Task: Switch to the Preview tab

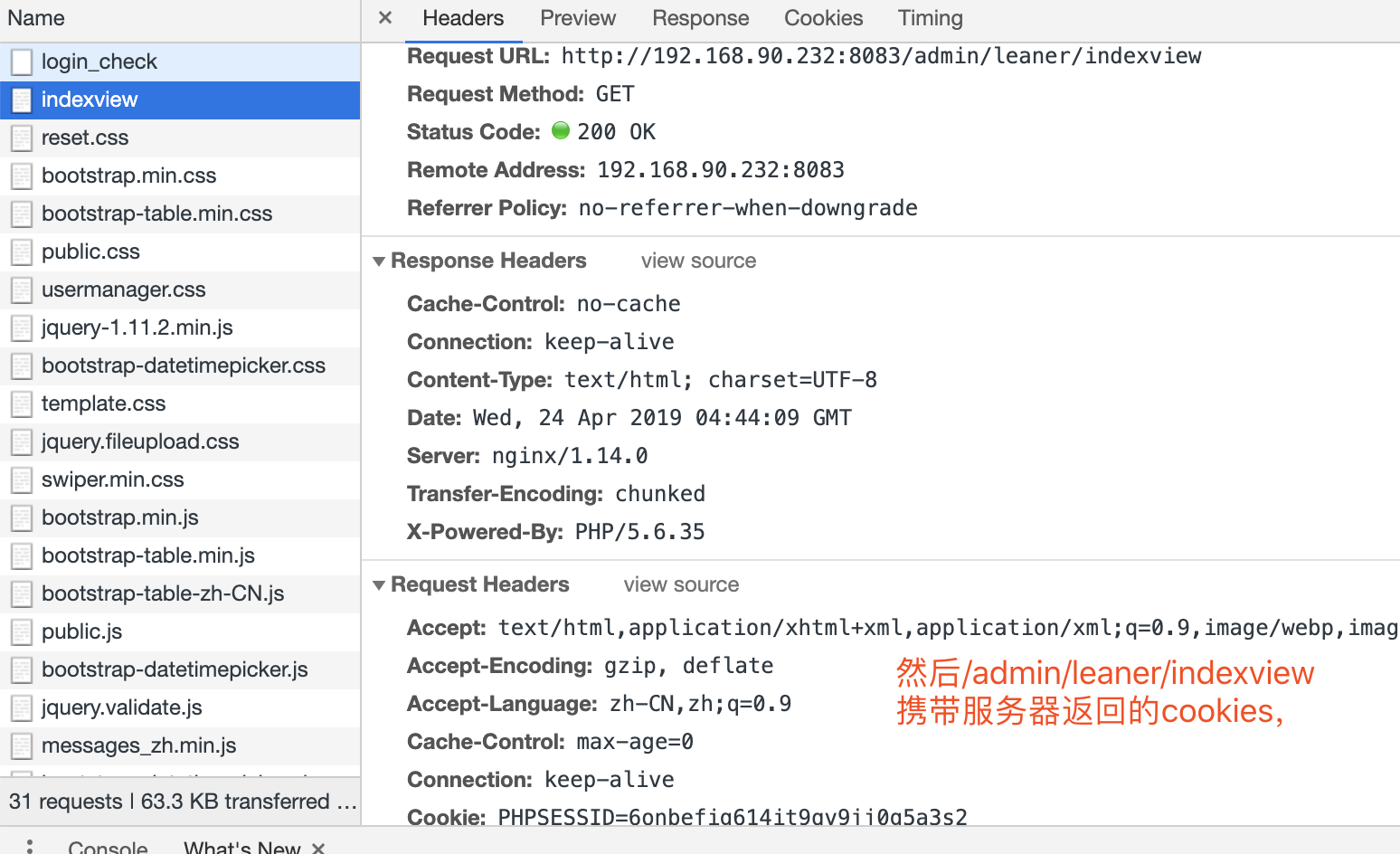Action: point(577,18)
